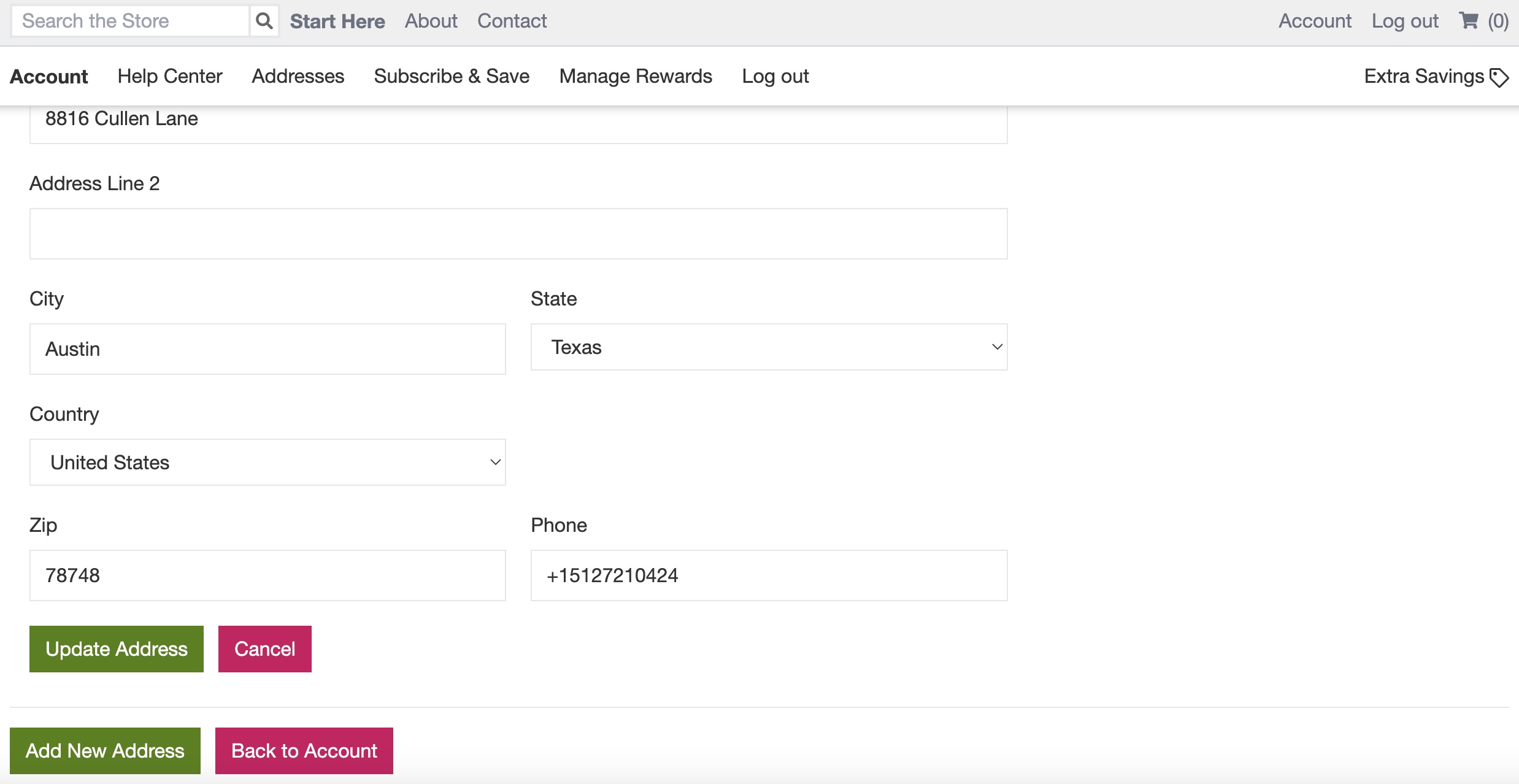Click the Contact link in header

[x=512, y=21]
